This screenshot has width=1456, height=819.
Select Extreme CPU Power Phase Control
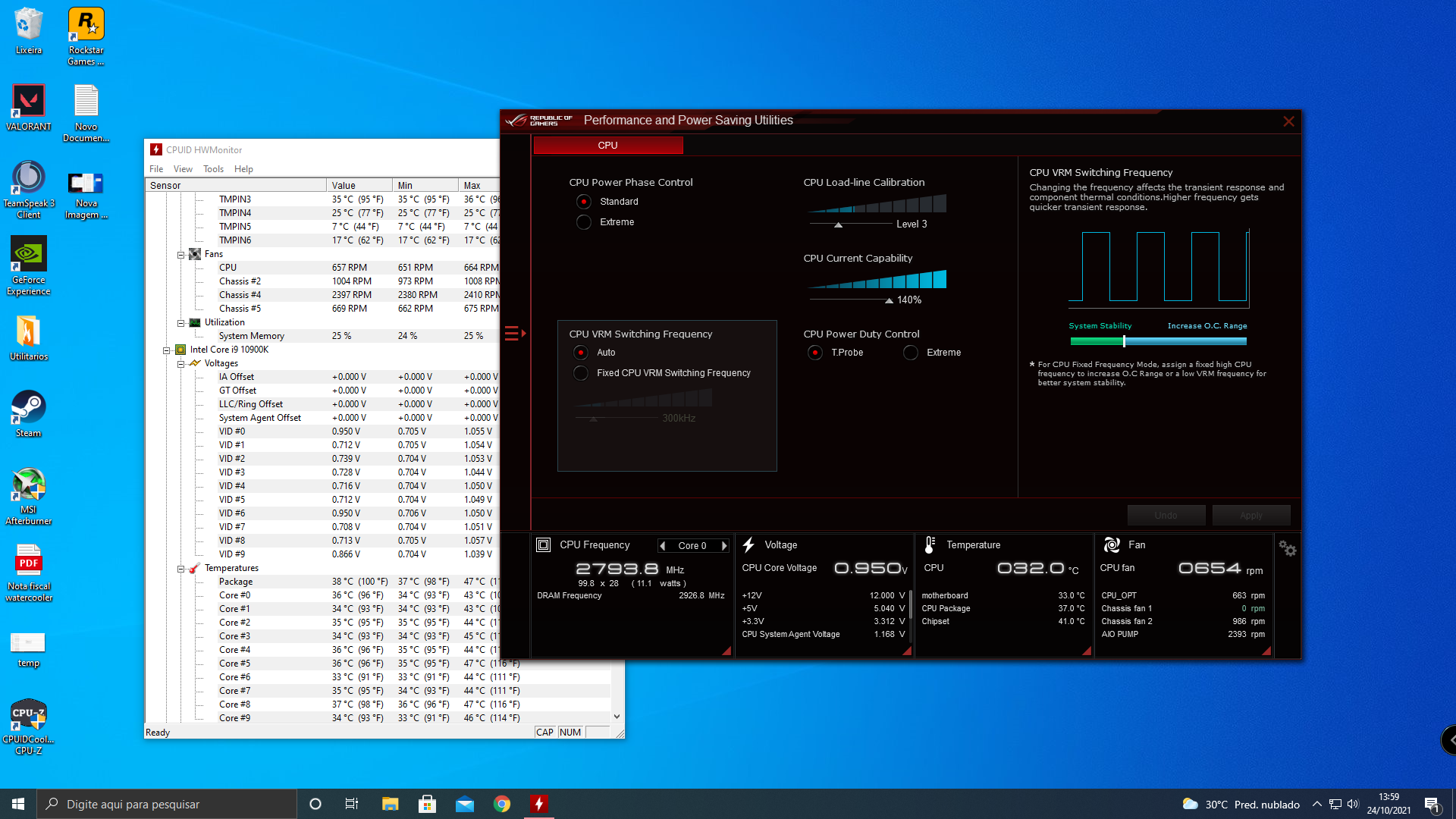(x=583, y=222)
